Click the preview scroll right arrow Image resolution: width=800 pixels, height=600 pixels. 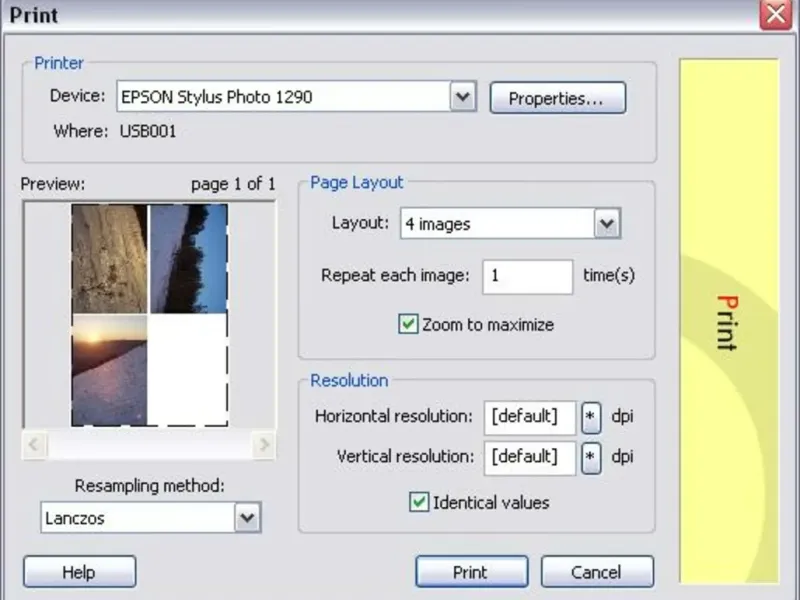coord(264,445)
